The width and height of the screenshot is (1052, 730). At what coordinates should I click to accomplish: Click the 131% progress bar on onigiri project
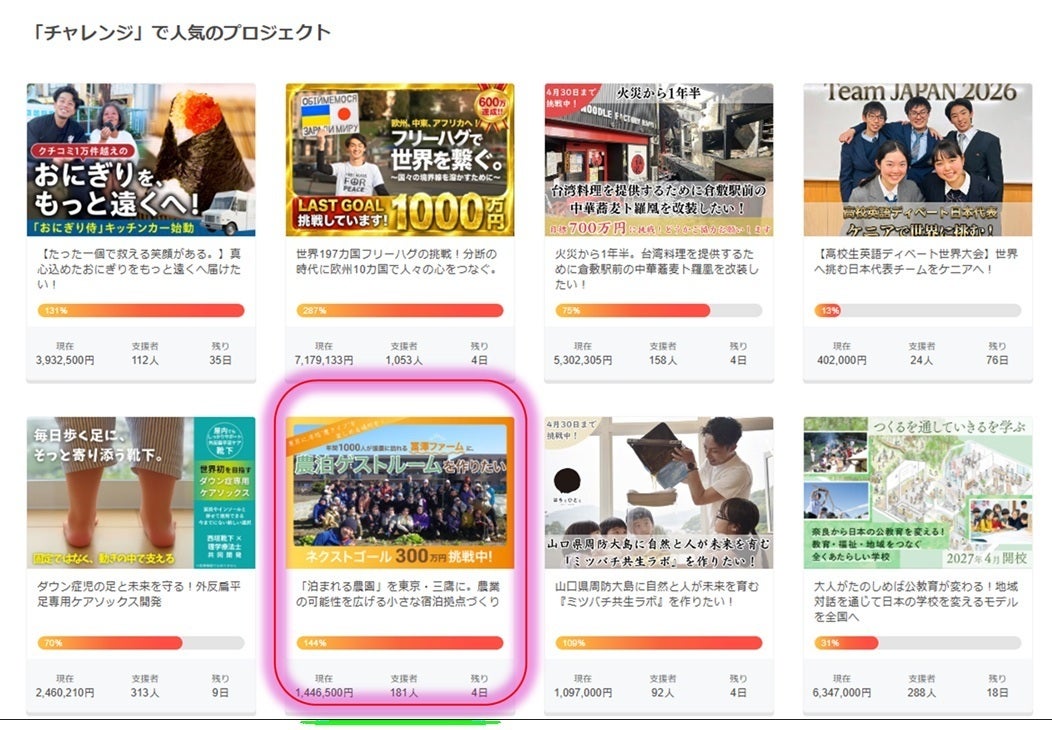coord(141,311)
